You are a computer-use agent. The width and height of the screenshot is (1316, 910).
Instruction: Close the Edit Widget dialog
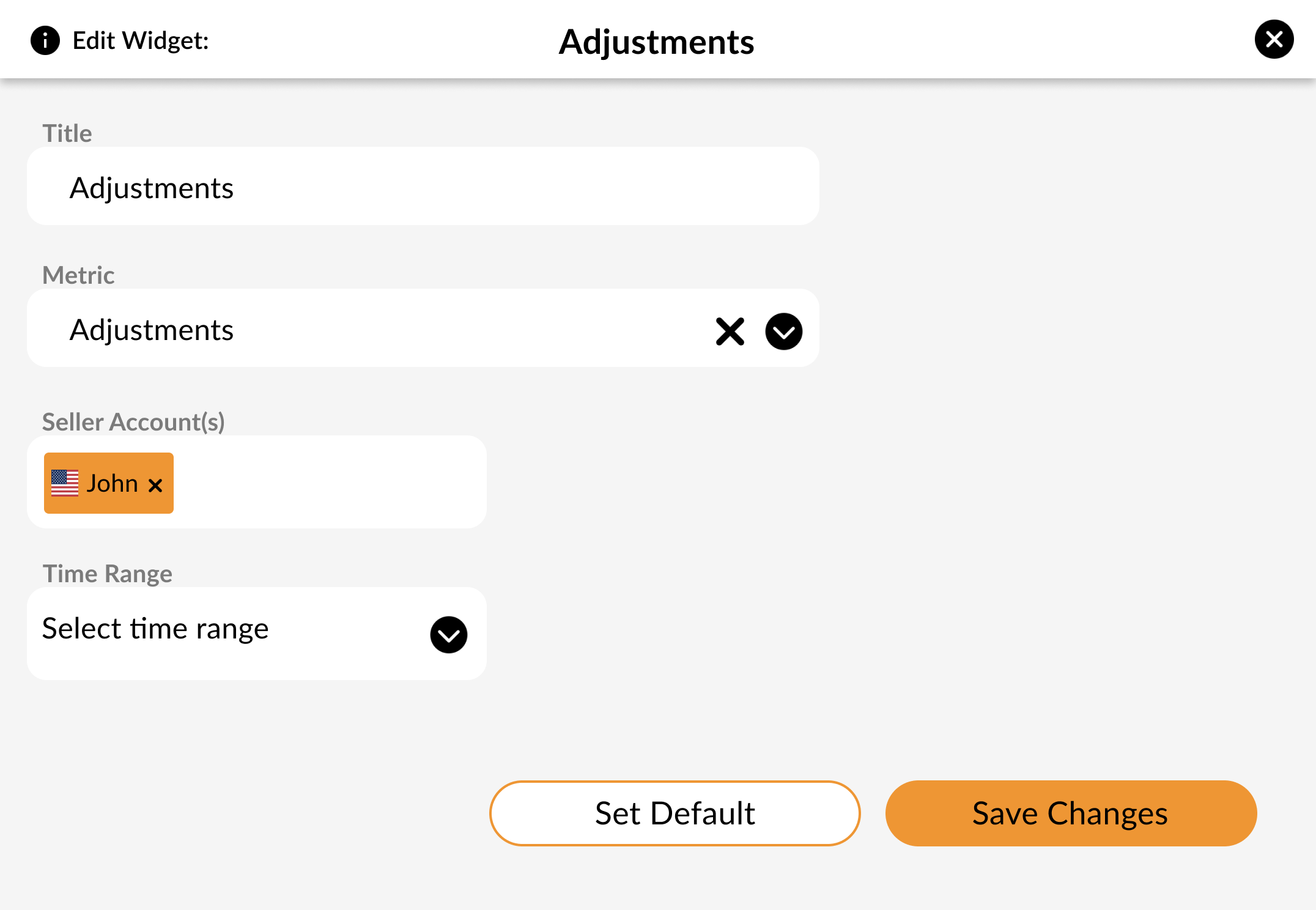(1274, 40)
